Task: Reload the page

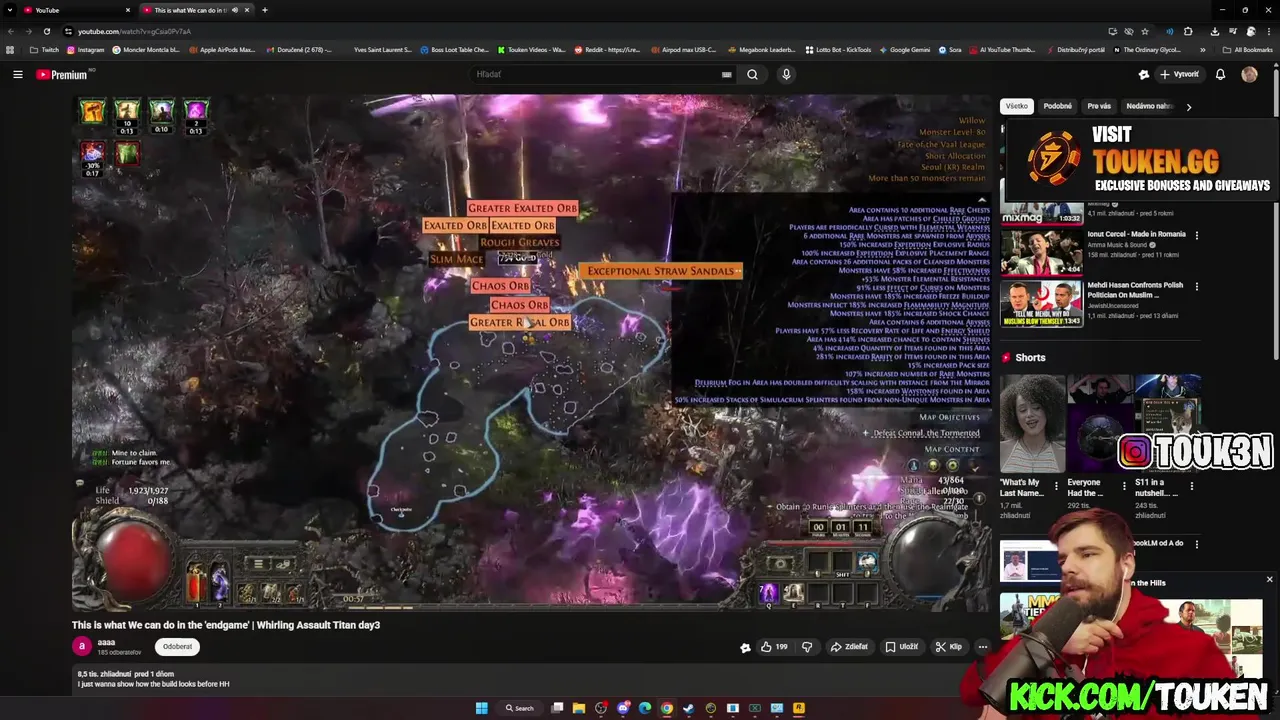Action: pos(46,31)
